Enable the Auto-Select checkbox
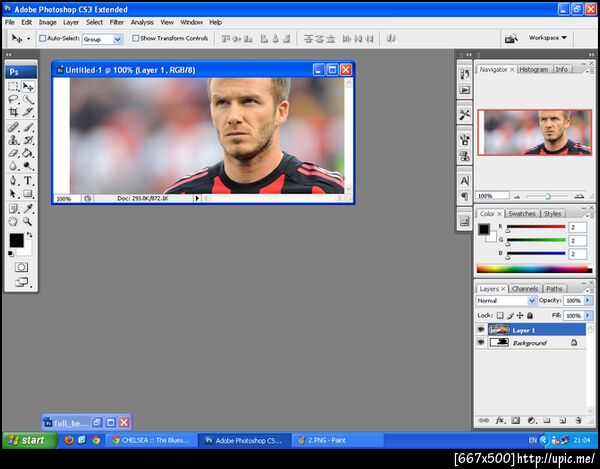This screenshot has width=600, height=469. click(42, 38)
